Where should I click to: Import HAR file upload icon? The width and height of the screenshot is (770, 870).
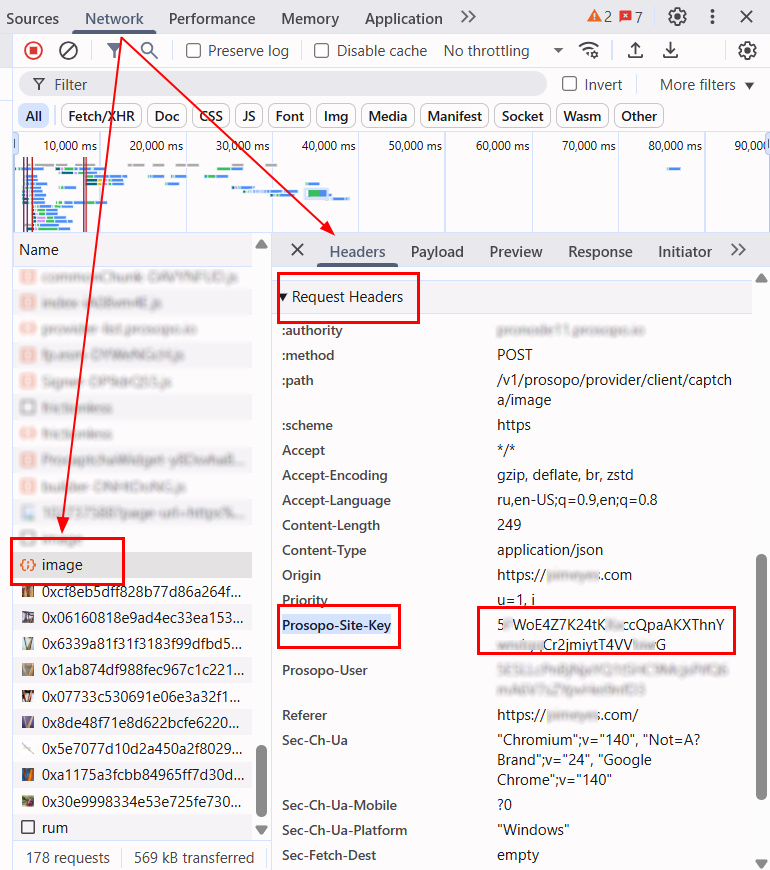pos(635,51)
